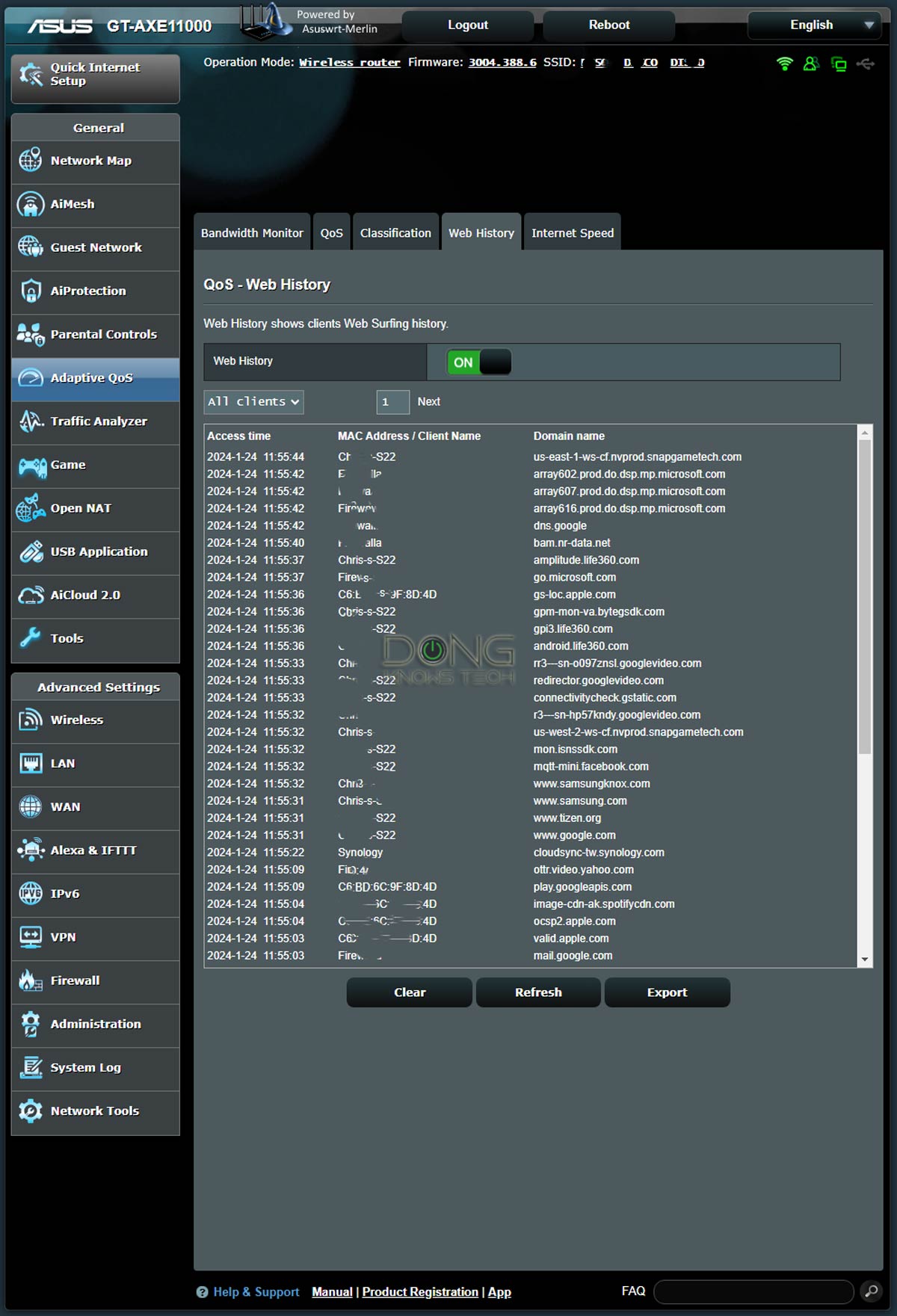
Task: Click the USB Application icon
Action: tap(31, 552)
